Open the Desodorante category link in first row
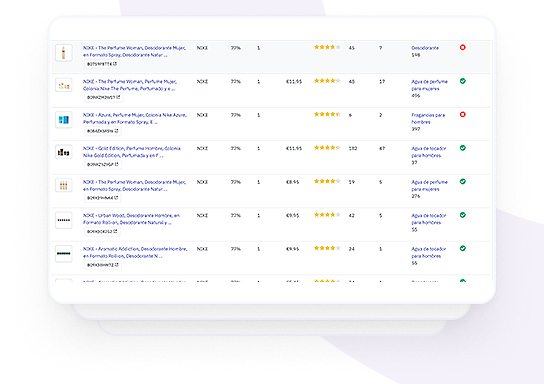This screenshot has height=384, width=544. (425, 48)
